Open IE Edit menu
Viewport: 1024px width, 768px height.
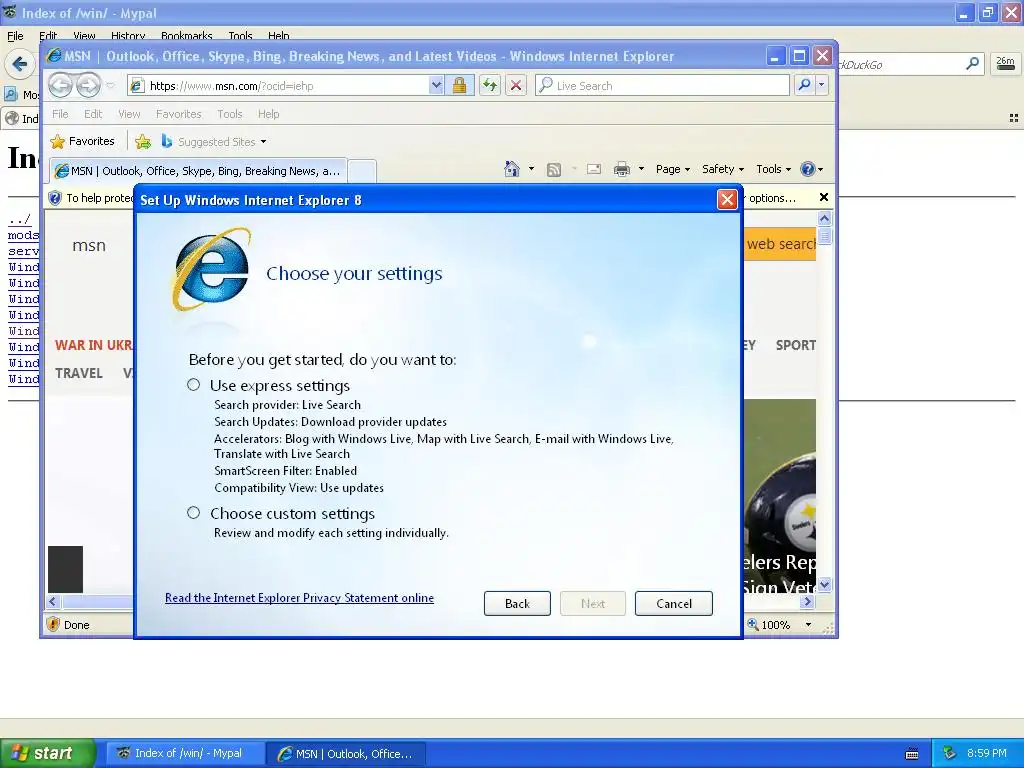click(x=93, y=114)
